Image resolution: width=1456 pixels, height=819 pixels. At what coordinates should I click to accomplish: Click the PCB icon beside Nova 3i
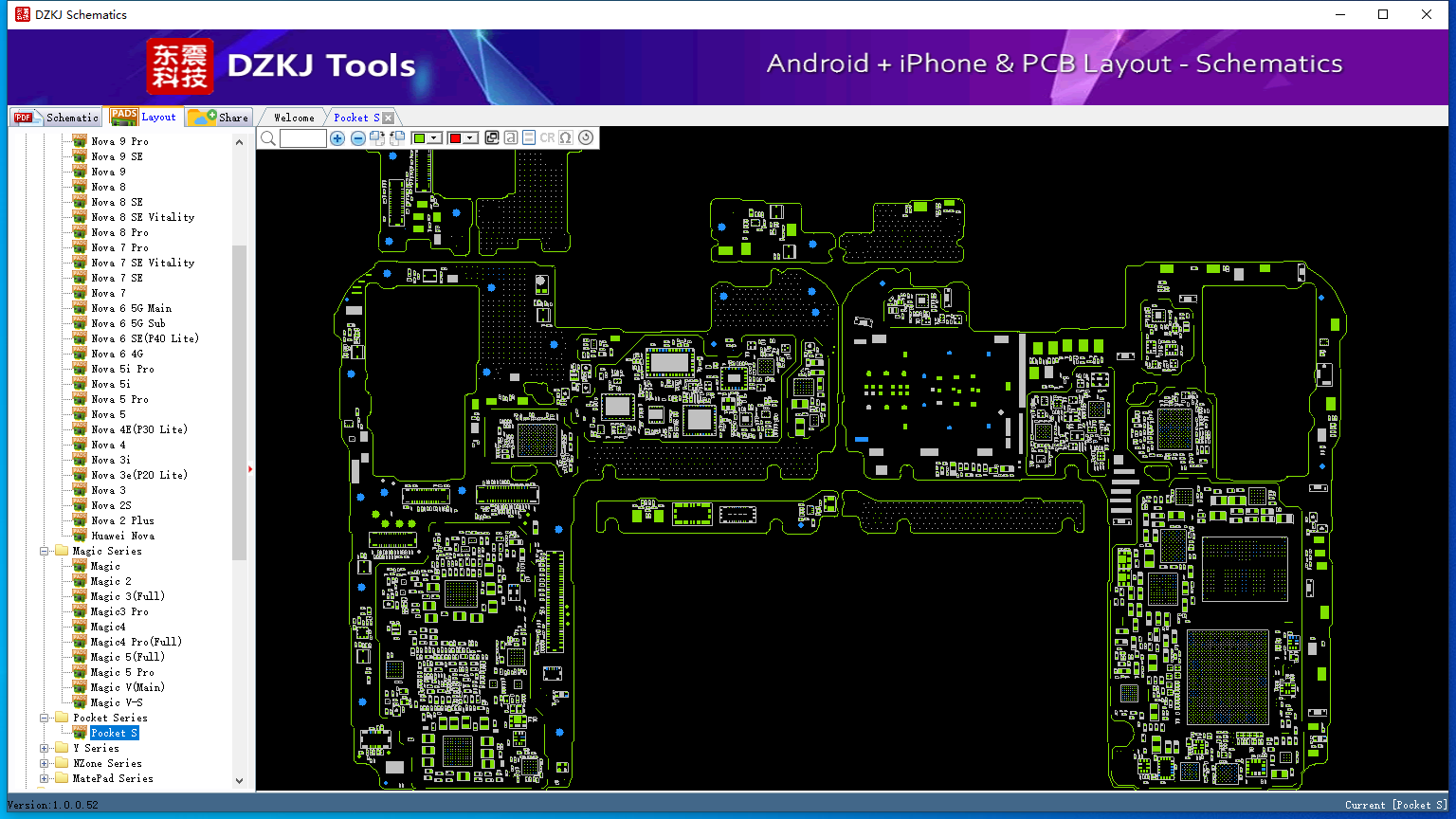click(x=80, y=460)
